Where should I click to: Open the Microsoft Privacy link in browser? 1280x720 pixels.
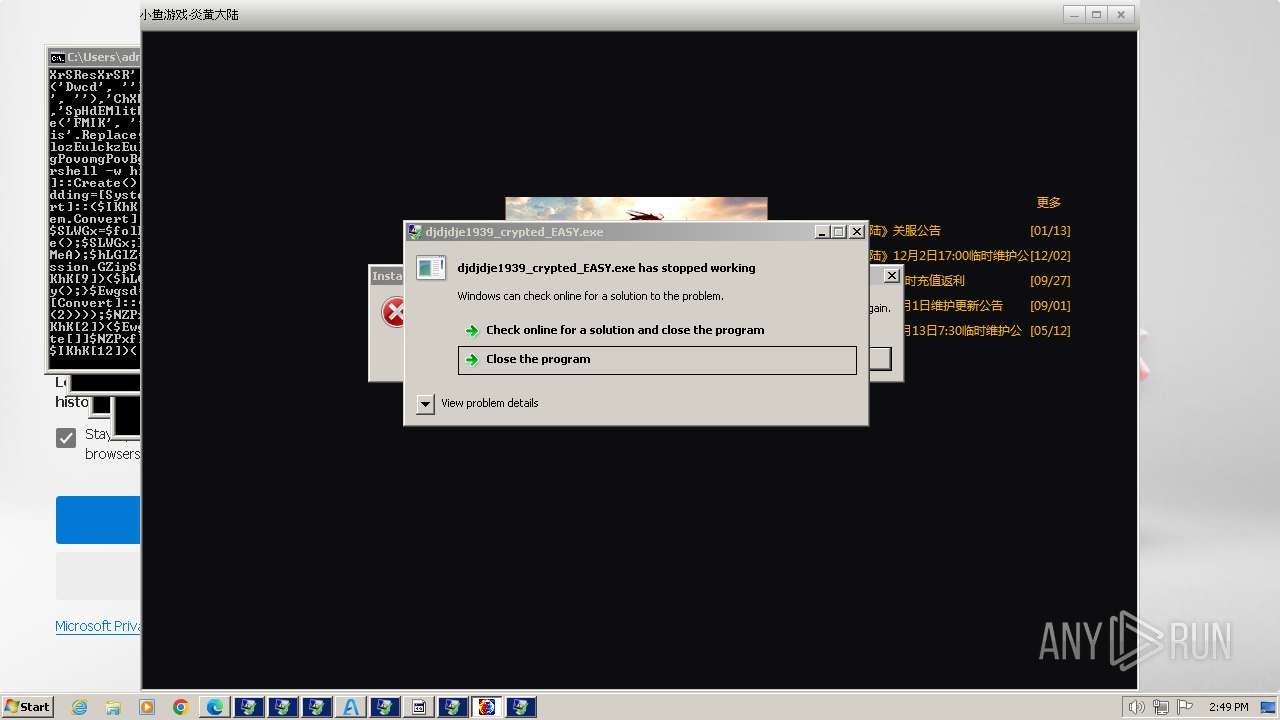[97, 626]
